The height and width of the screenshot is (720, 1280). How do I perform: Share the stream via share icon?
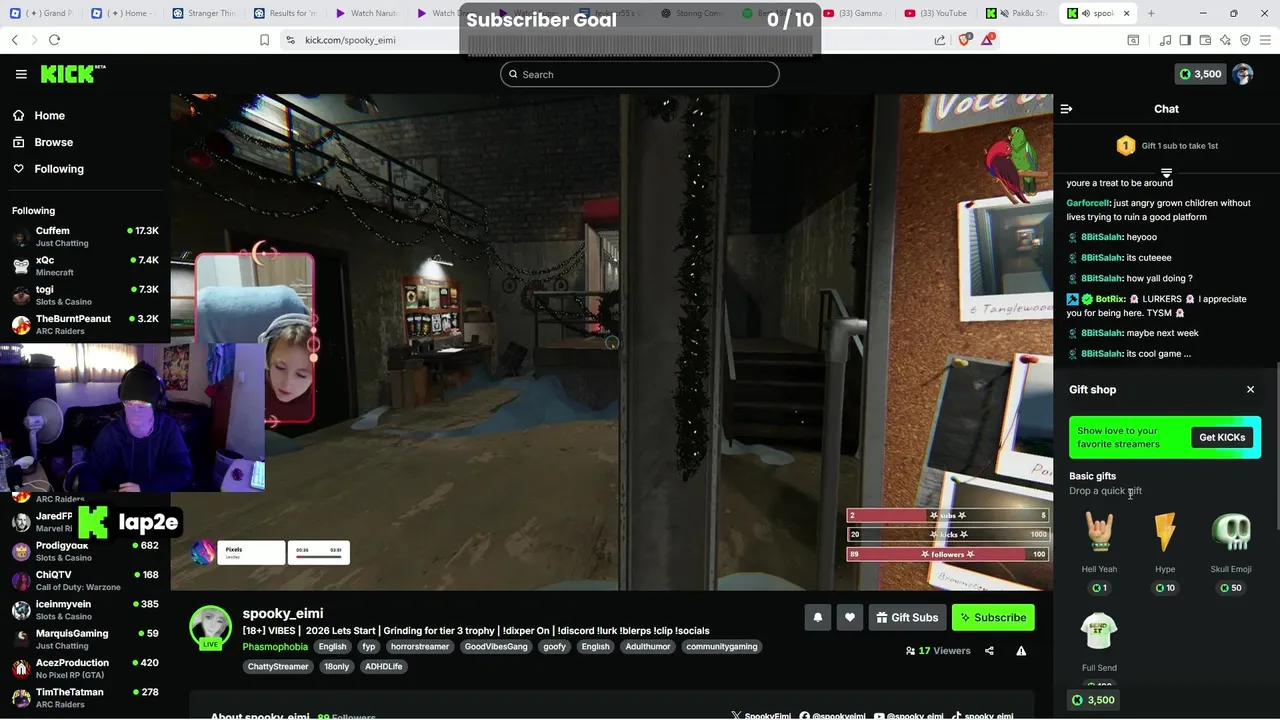(x=989, y=651)
